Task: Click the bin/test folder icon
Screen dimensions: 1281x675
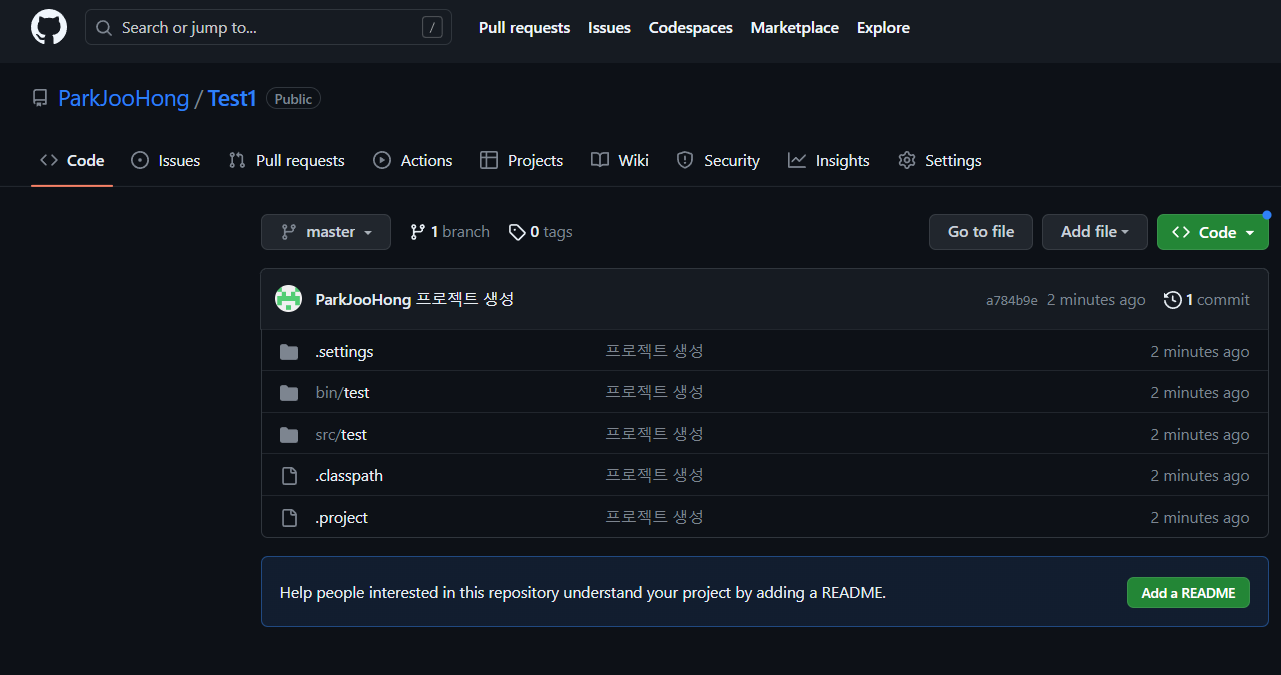Action: point(289,393)
